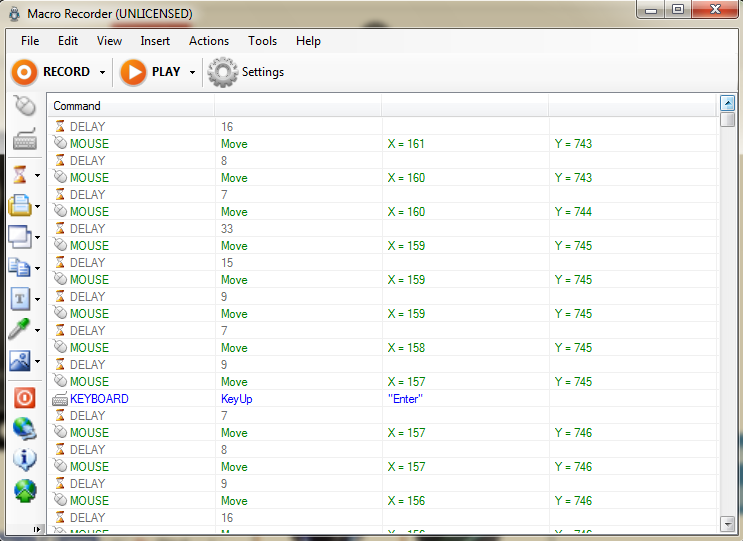The width and height of the screenshot is (743, 541).
Task: Select the MOUSE row with X = 158
Action: tap(383, 348)
